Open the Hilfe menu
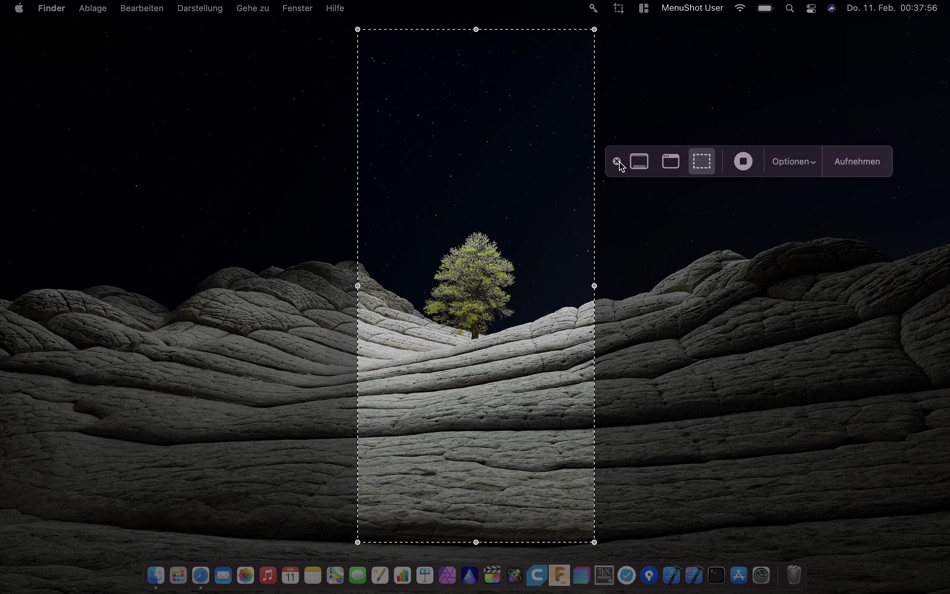The image size is (950, 594). click(x=335, y=8)
